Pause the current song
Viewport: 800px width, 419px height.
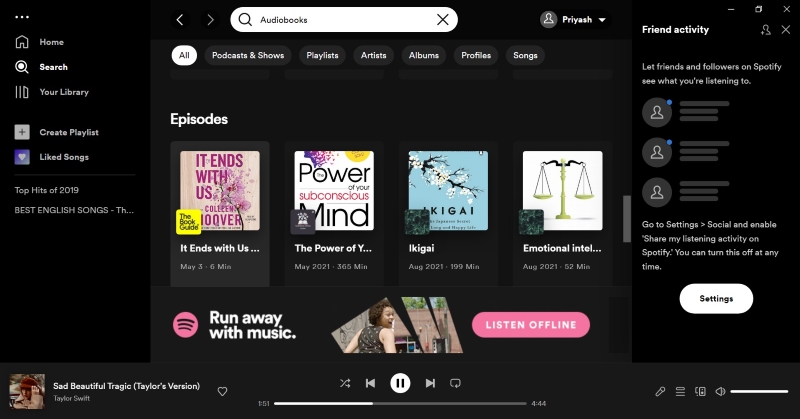[400, 383]
